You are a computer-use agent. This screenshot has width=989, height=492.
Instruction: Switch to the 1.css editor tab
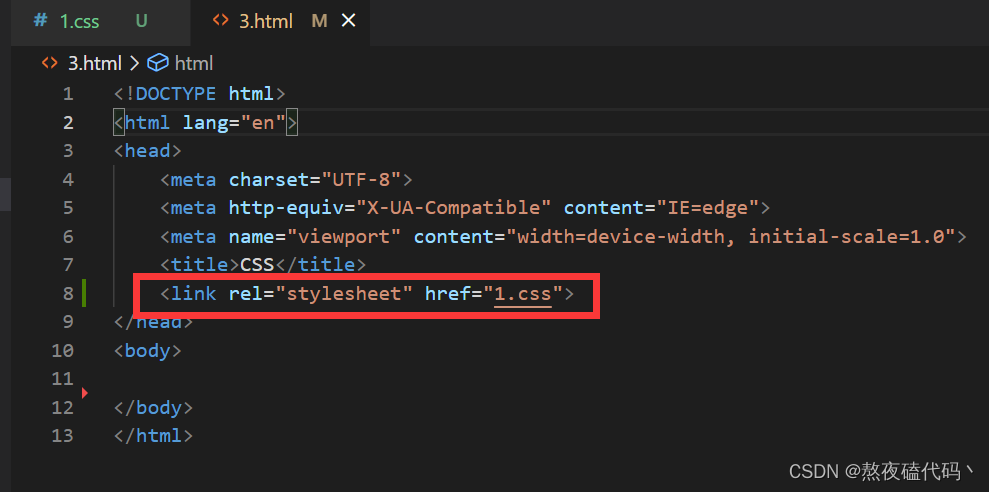(x=101, y=21)
